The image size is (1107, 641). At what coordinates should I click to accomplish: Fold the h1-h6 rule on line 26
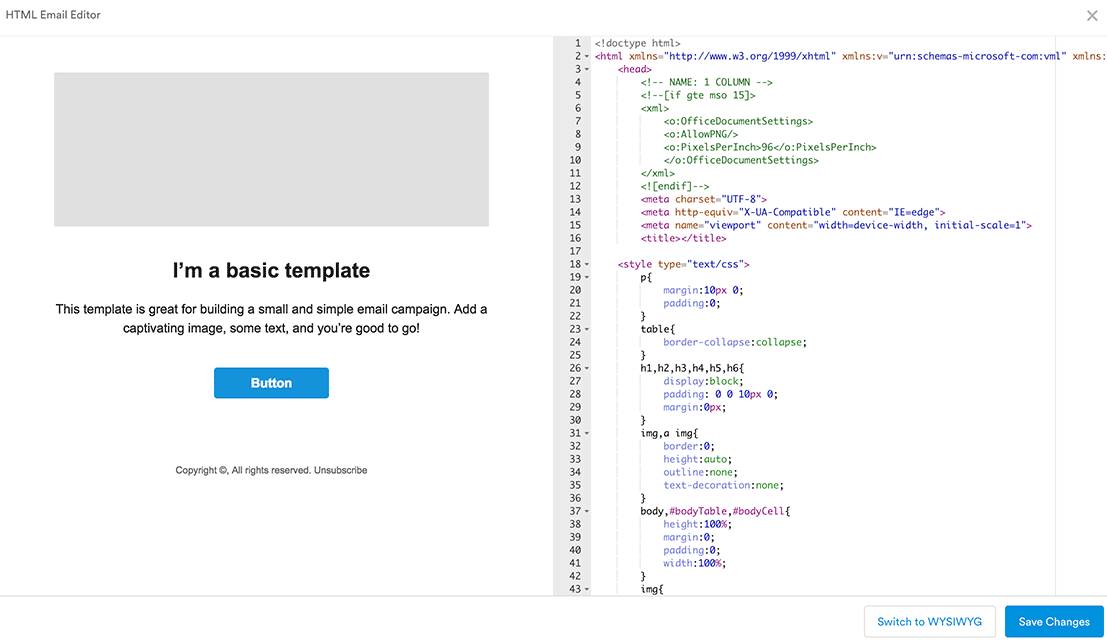pos(587,369)
